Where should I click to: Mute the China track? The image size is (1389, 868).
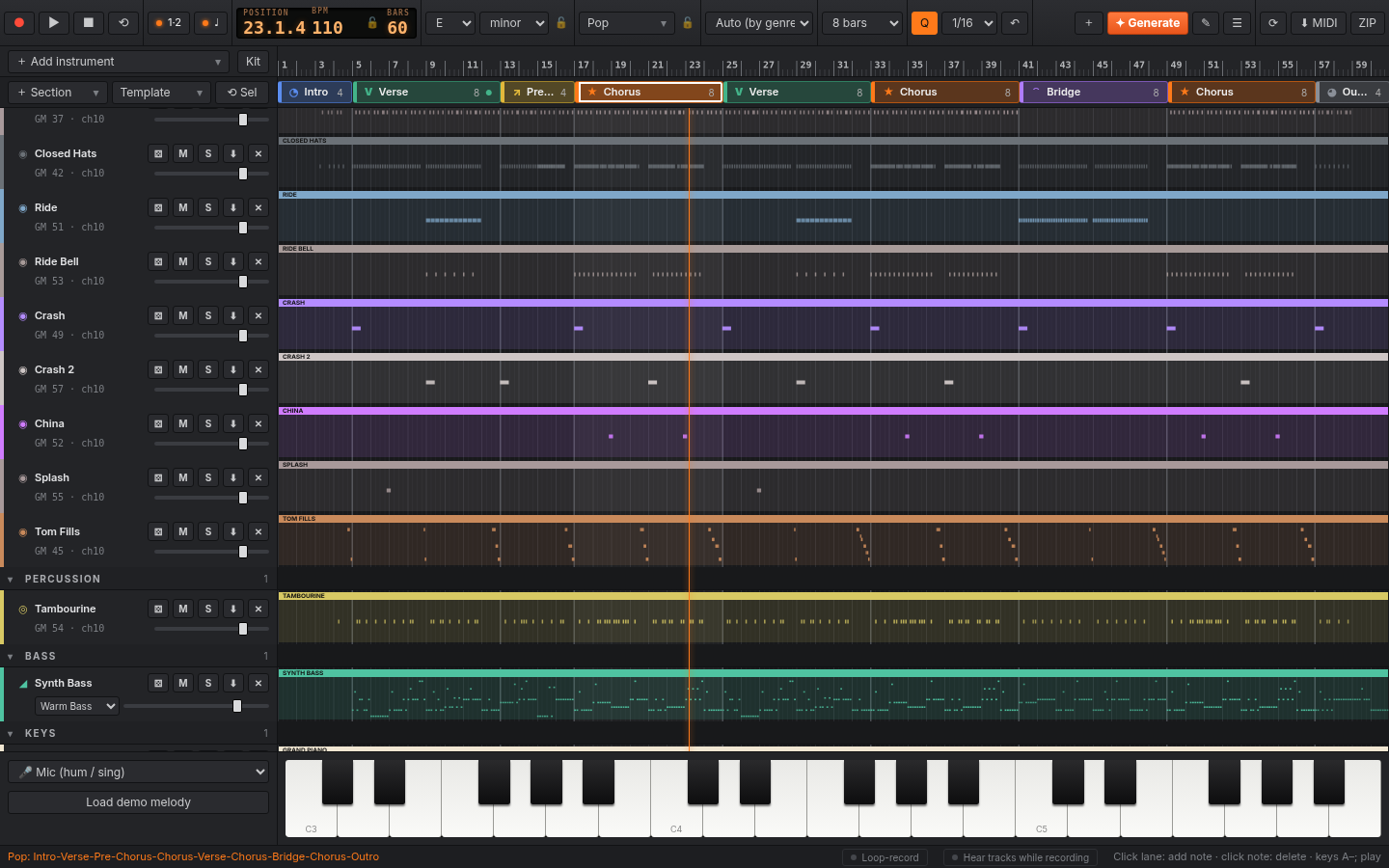pos(183,423)
